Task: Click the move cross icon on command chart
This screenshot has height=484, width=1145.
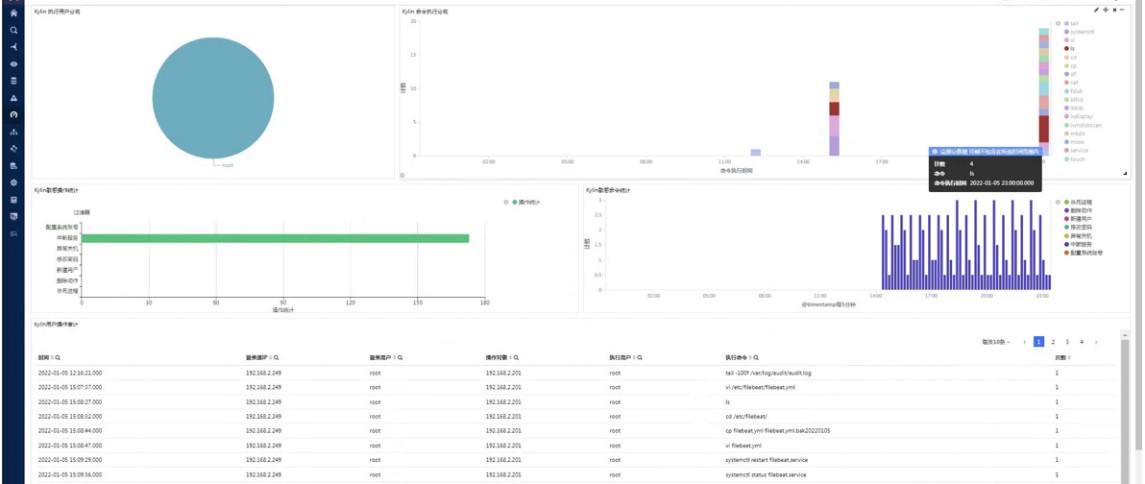Action: tap(1106, 10)
